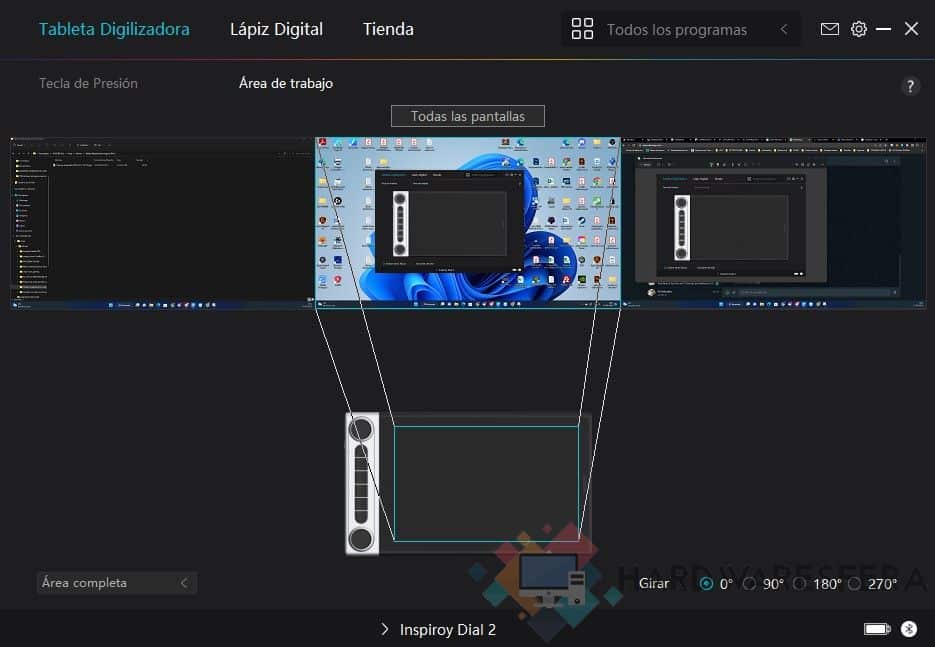This screenshot has width=935, height=647.
Task: Expand the Inspiroy Dial 2 device selector
Action: pyautogui.click(x=438, y=630)
